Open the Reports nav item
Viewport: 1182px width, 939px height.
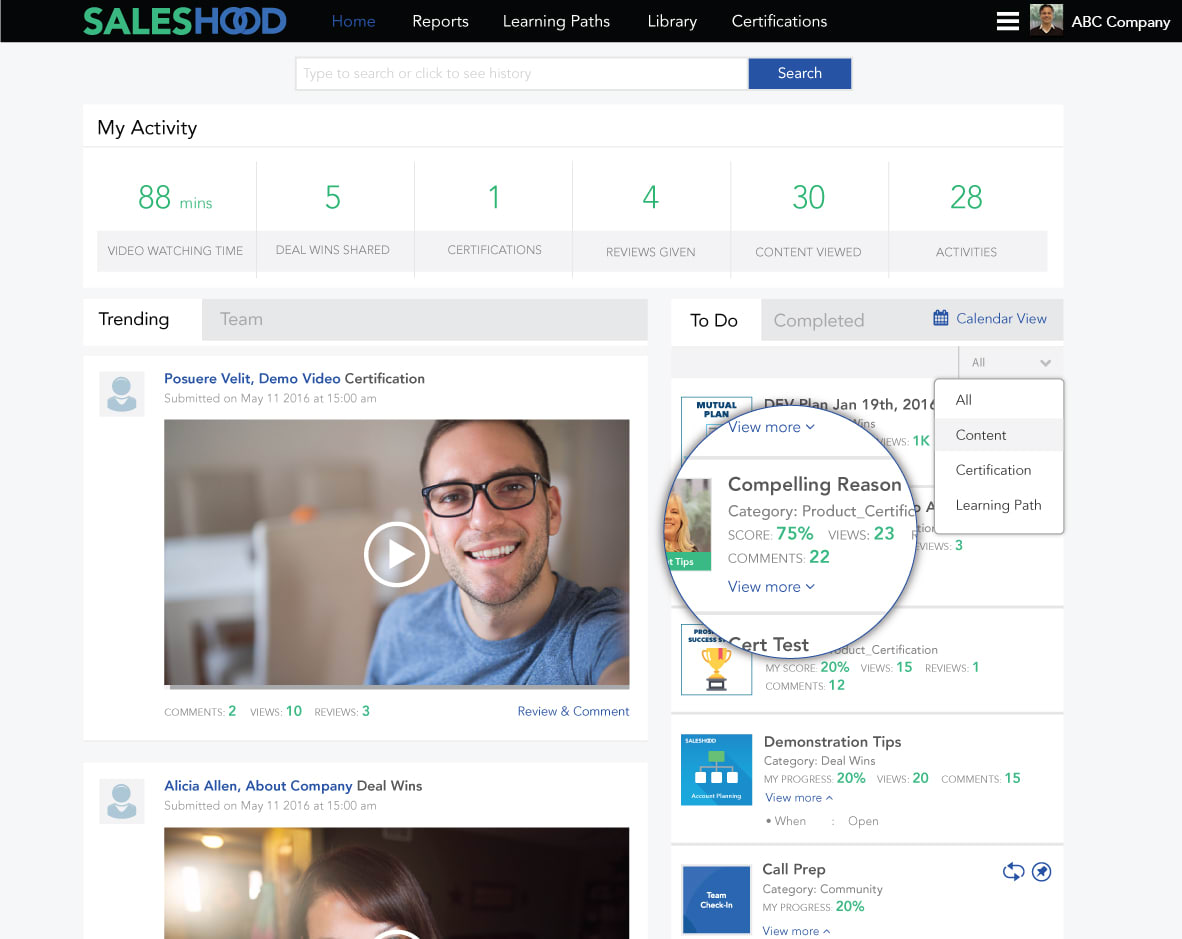click(440, 21)
